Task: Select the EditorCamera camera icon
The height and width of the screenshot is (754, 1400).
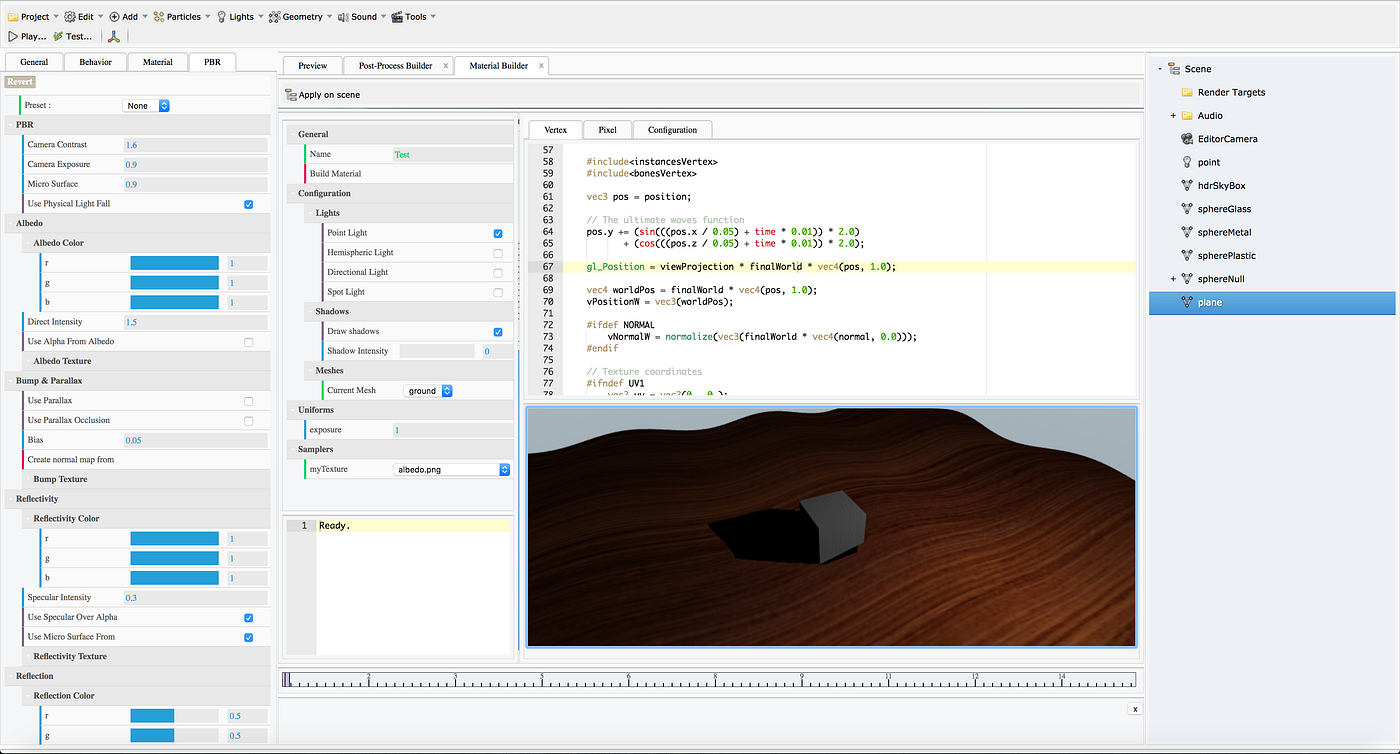Action: click(x=1185, y=138)
